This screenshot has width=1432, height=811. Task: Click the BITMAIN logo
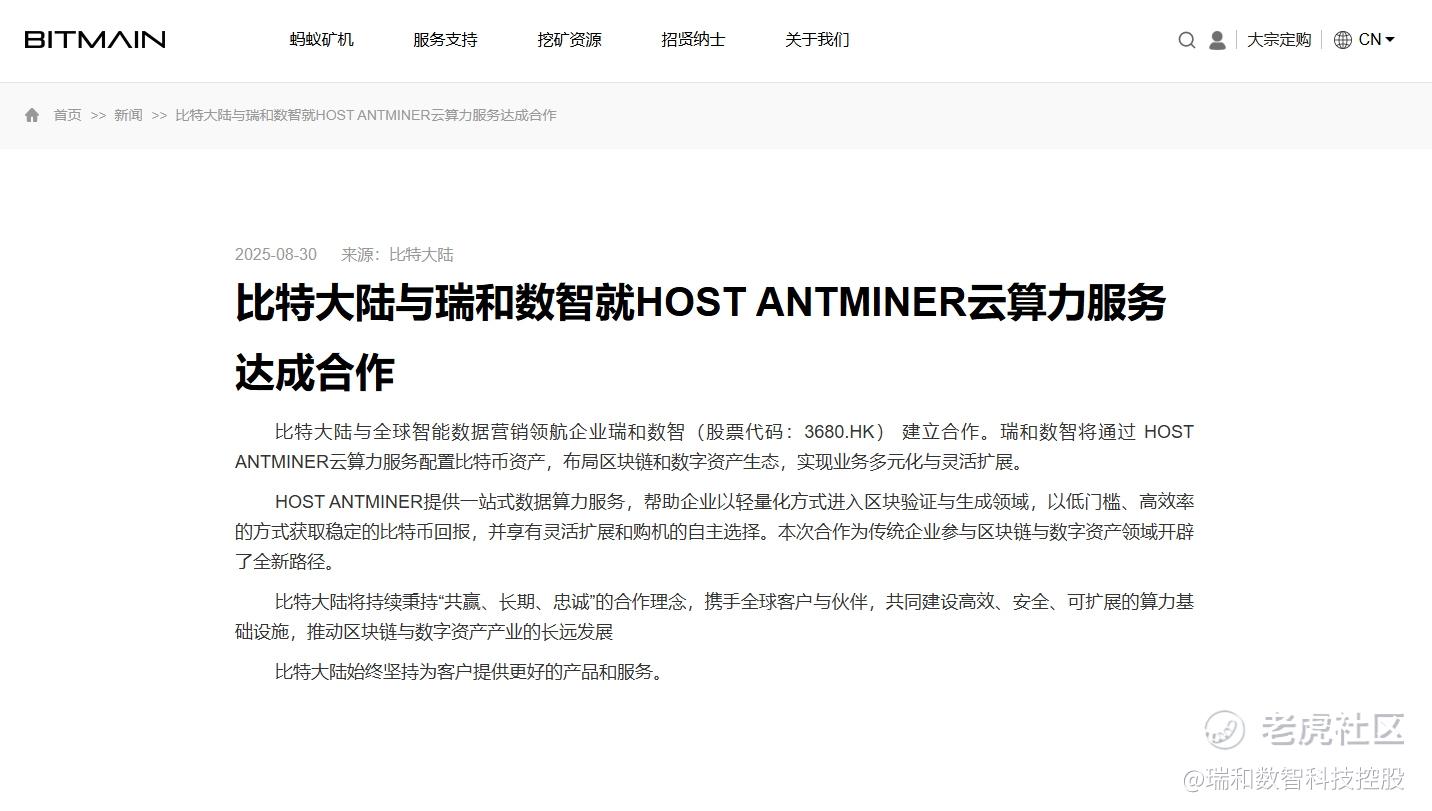pyautogui.click(x=95, y=40)
